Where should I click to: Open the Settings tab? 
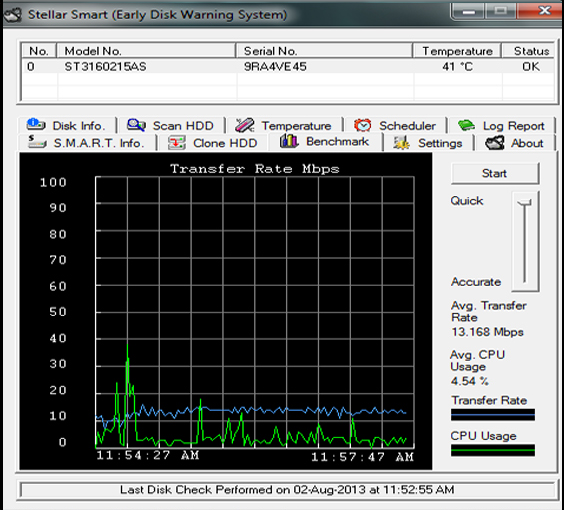click(x=428, y=143)
